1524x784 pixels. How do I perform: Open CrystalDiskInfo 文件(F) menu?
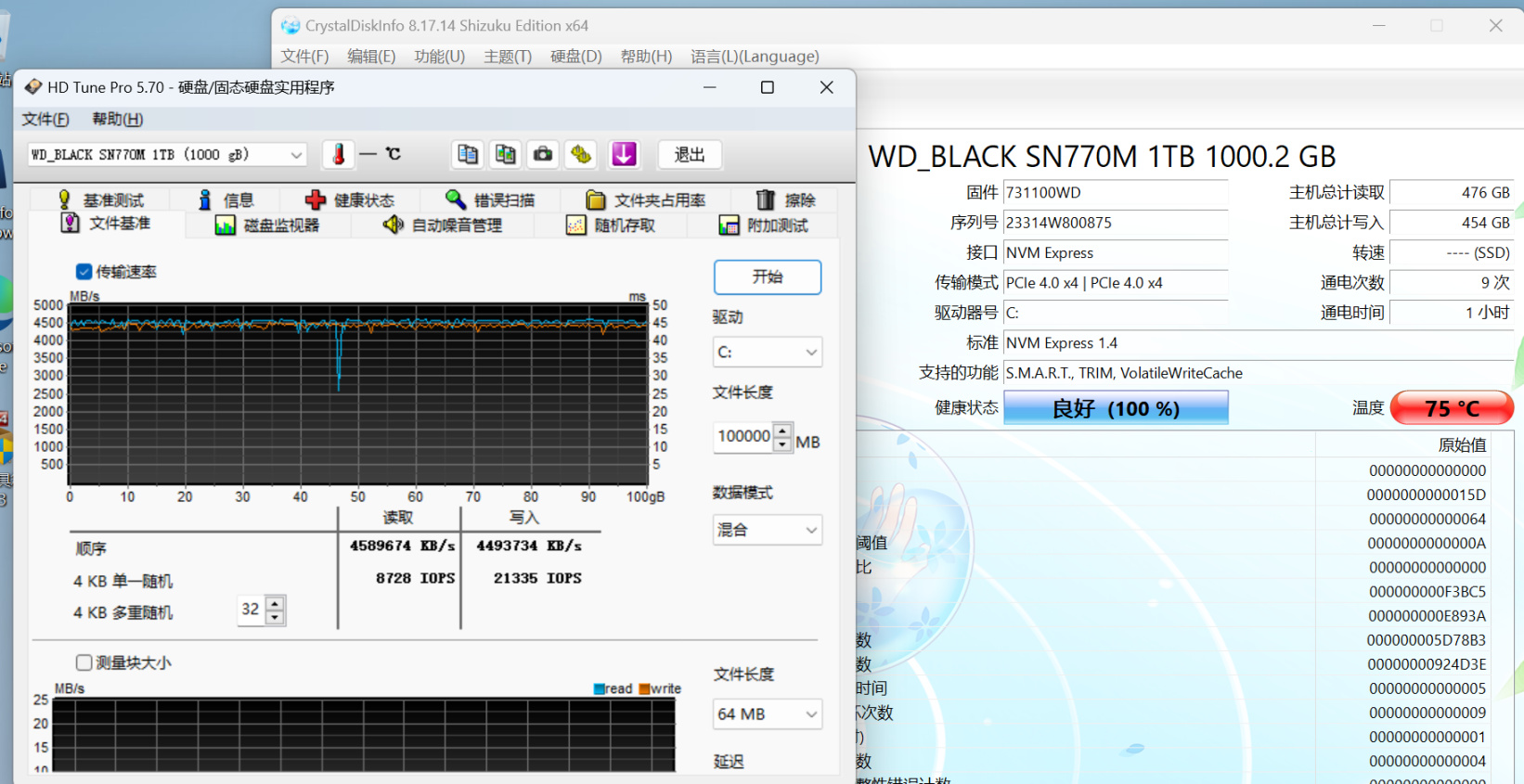coord(305,57)
